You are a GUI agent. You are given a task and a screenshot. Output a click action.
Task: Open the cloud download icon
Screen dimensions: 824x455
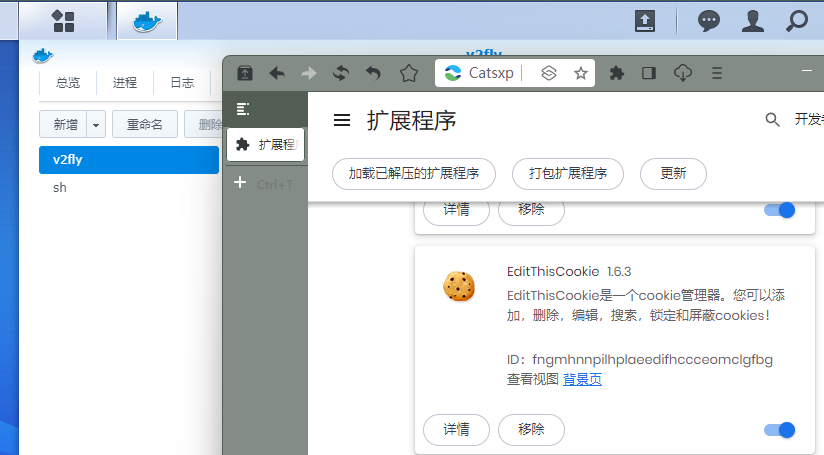683,73
